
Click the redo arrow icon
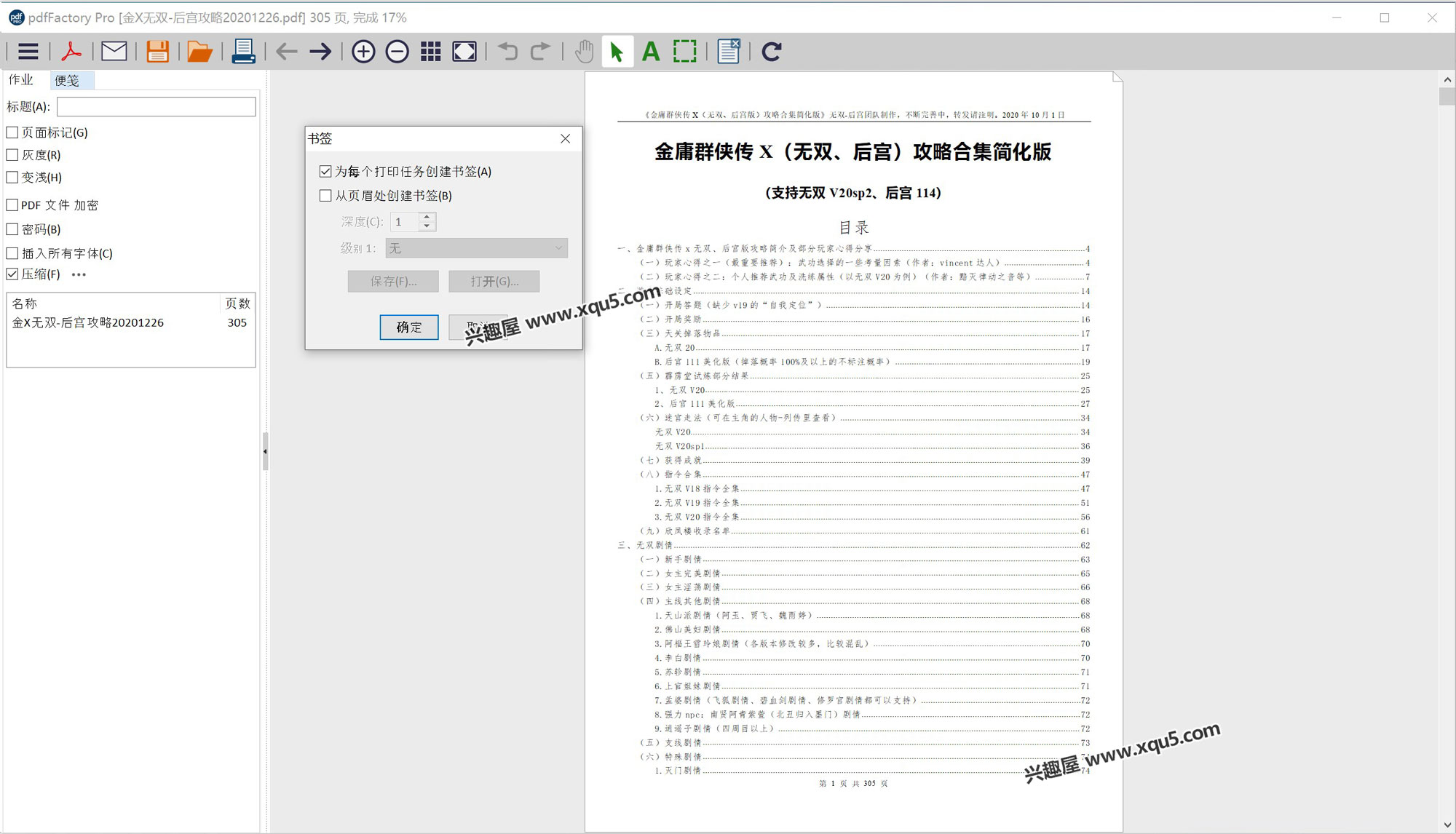pyautogui.click(x=540, y=51)
